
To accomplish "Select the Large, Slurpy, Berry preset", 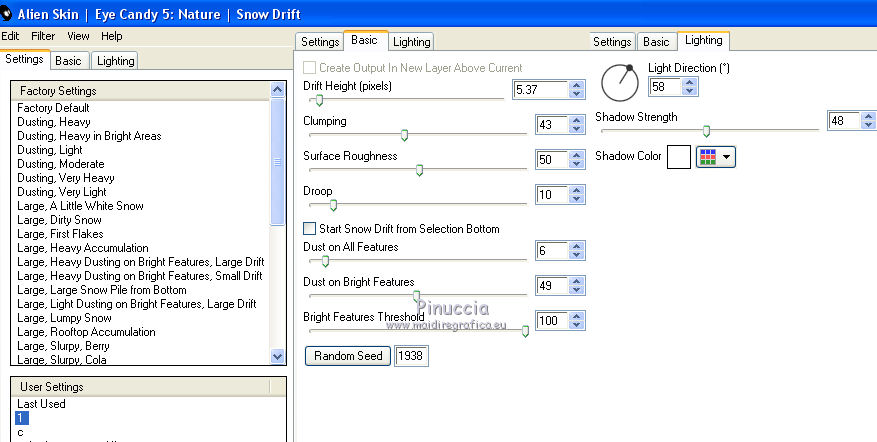I will [x=63, y=346].
